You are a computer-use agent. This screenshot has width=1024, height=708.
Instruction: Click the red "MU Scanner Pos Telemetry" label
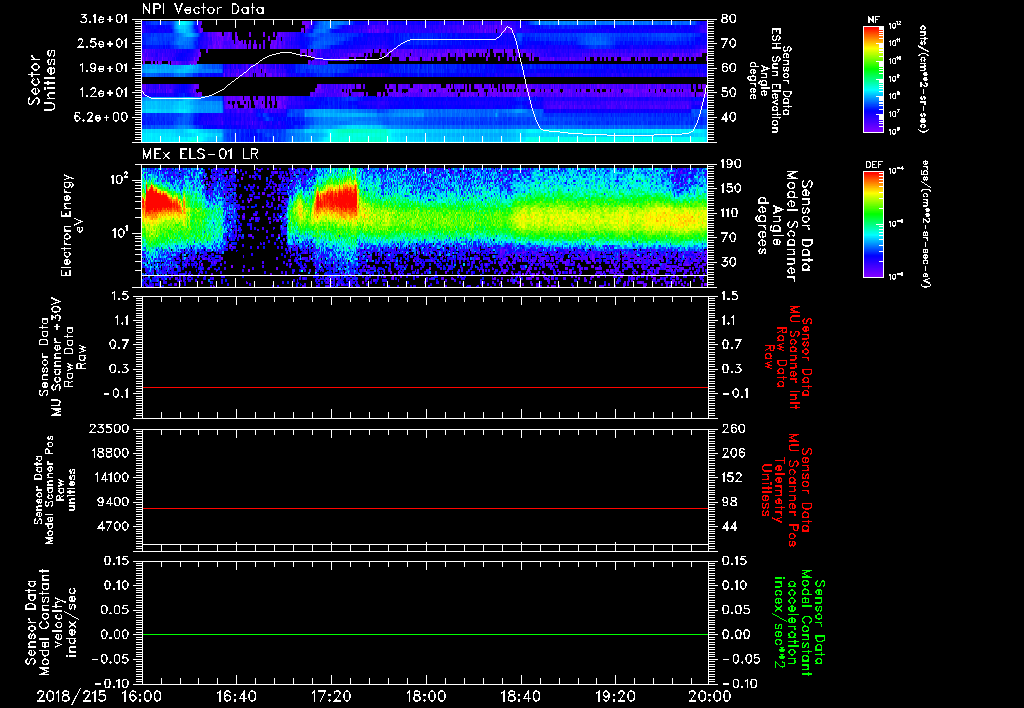(x=786, y=490)
